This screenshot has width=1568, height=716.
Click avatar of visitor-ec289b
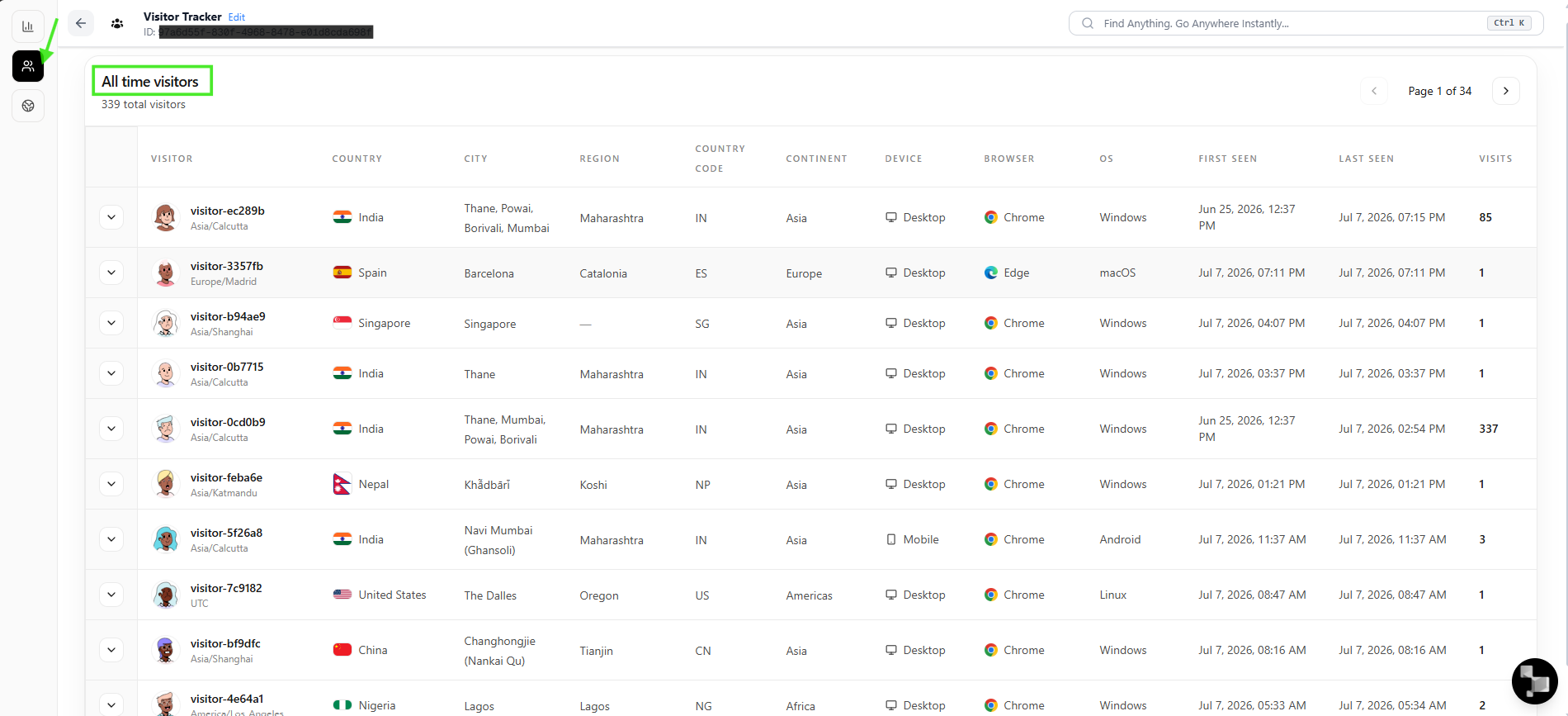pyautogui.click(x=166, y=217)
